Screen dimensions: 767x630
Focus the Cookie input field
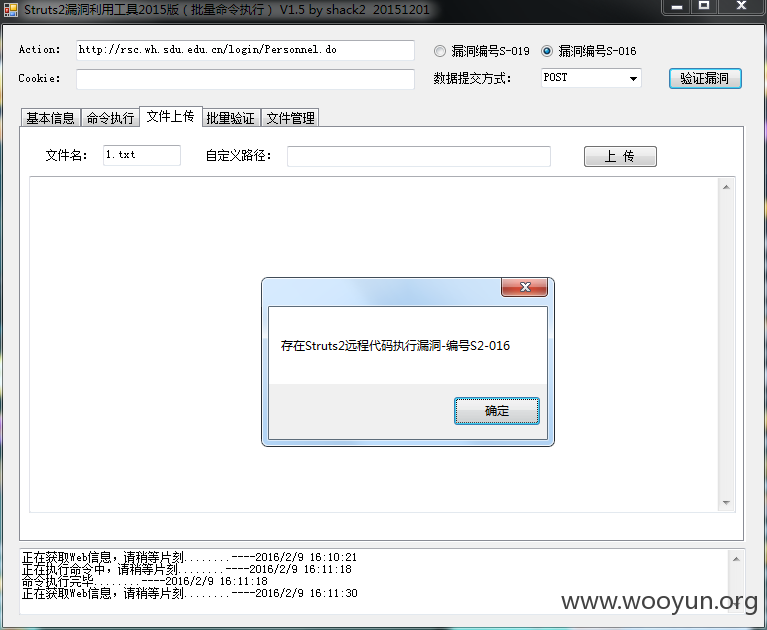point(245,79)
